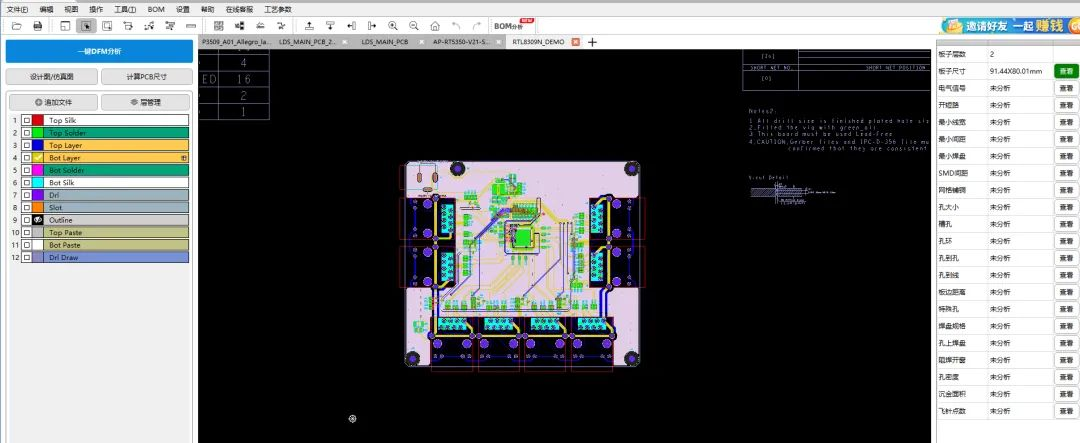This screenshot has height=443, width=1080.
Task: Toggle the Bot Layer checkbox
Action: tap(26, 158)
